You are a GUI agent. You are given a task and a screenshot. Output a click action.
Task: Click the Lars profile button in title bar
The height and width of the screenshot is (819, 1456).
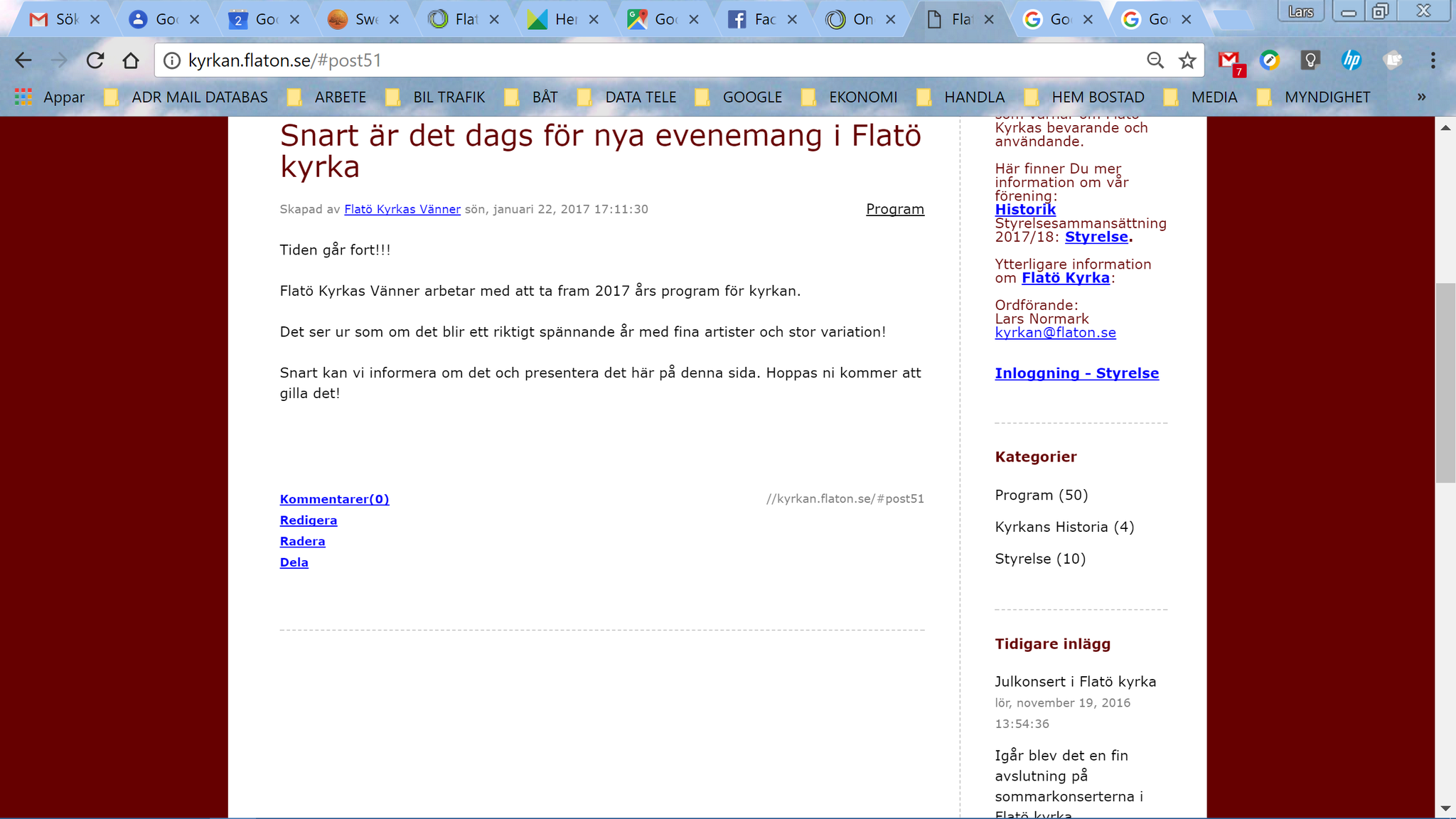pyautogui.click(x=1300, y=11)
